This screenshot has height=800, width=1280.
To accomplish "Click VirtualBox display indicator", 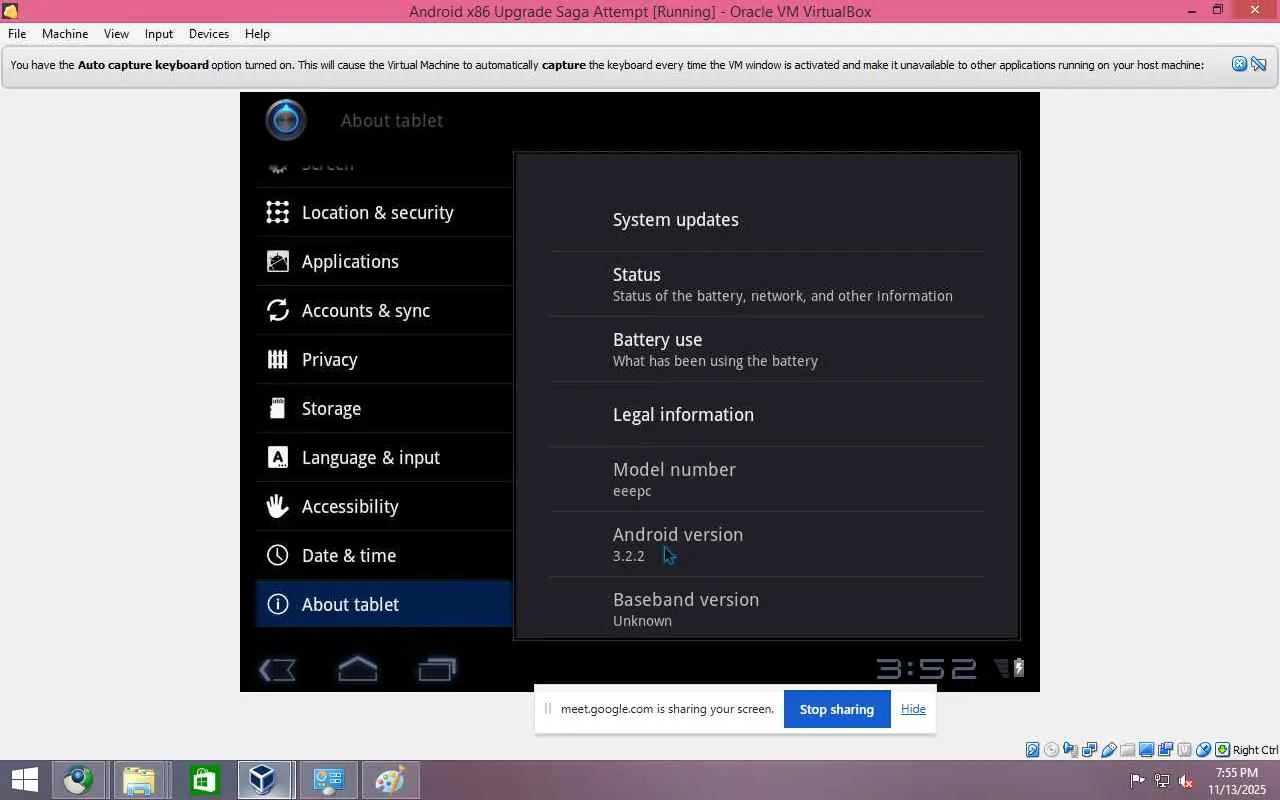I will [1146, 750].
